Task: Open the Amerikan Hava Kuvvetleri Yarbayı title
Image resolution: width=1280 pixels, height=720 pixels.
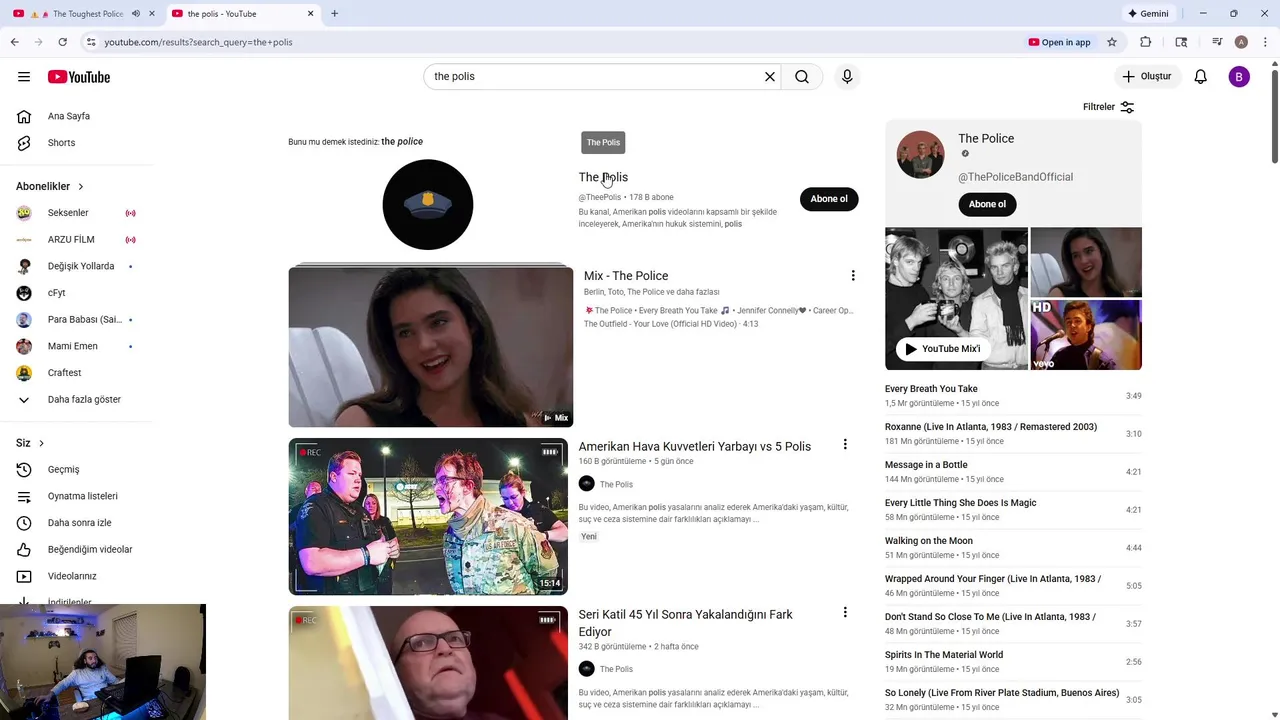Action: point(695,446)
